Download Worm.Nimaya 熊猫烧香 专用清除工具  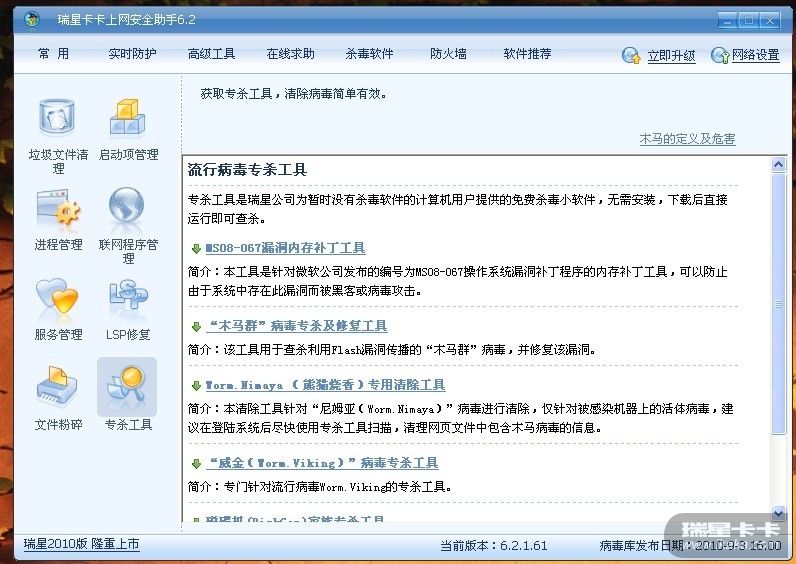click(325, 385)
